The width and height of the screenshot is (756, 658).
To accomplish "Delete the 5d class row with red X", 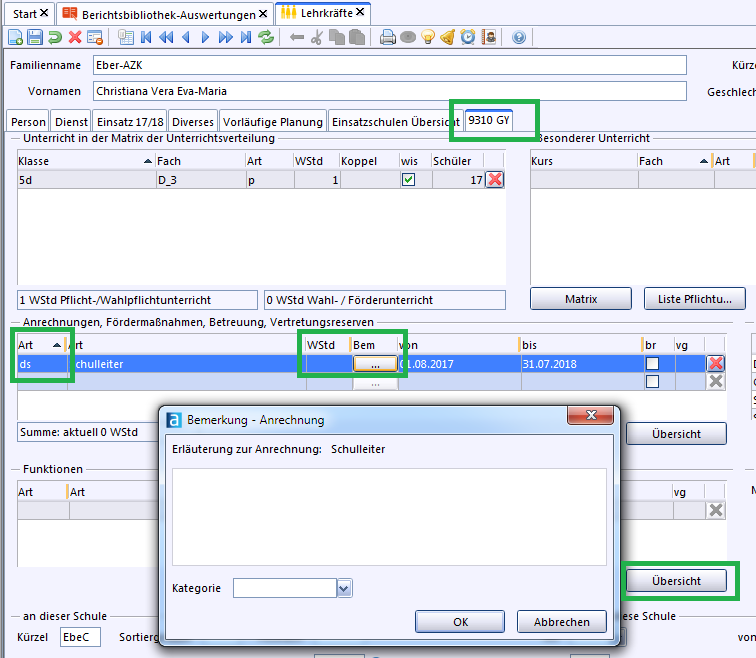I will click(494, 180).
